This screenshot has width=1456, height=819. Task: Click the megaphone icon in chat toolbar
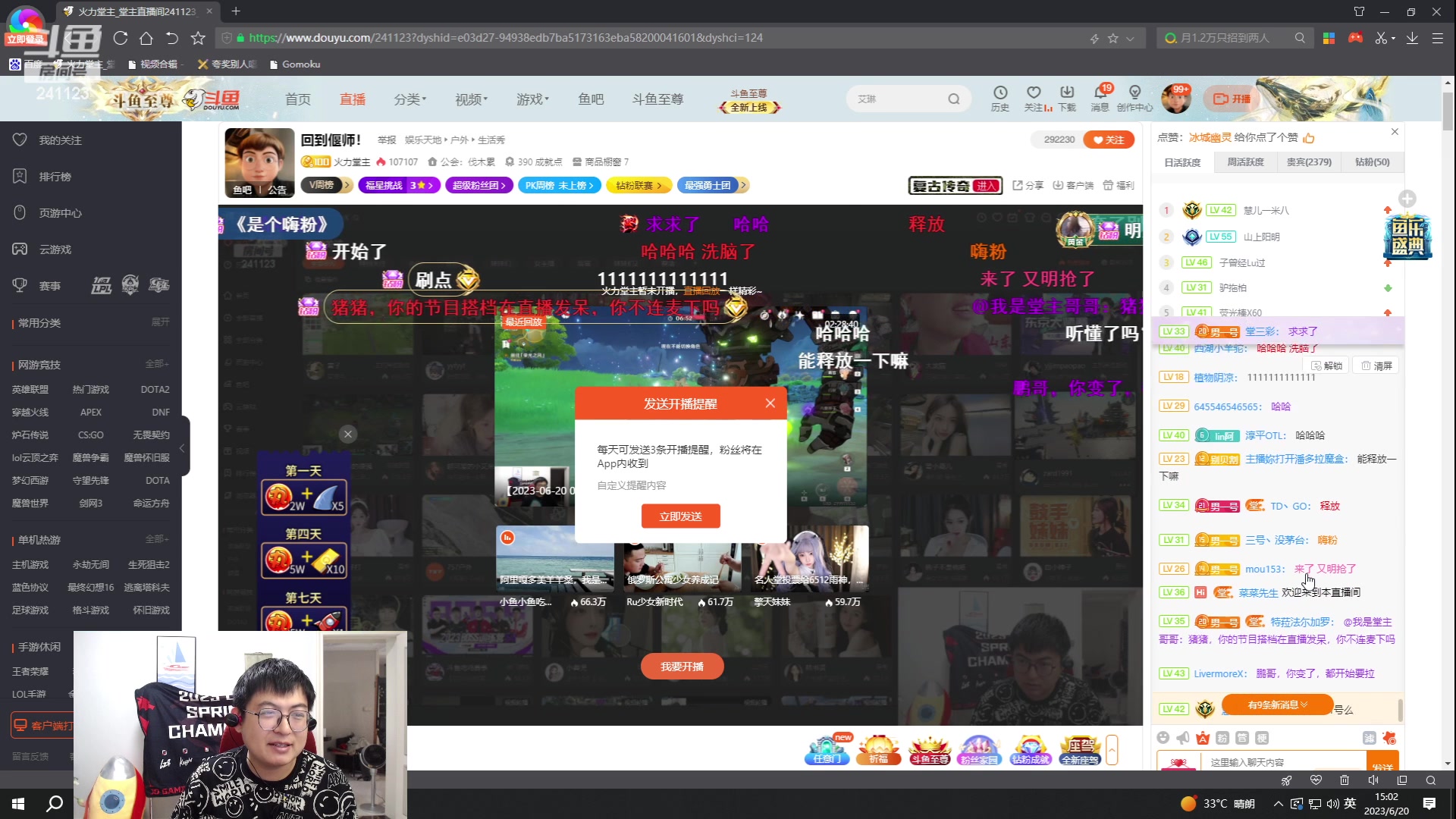[1183, 738]
